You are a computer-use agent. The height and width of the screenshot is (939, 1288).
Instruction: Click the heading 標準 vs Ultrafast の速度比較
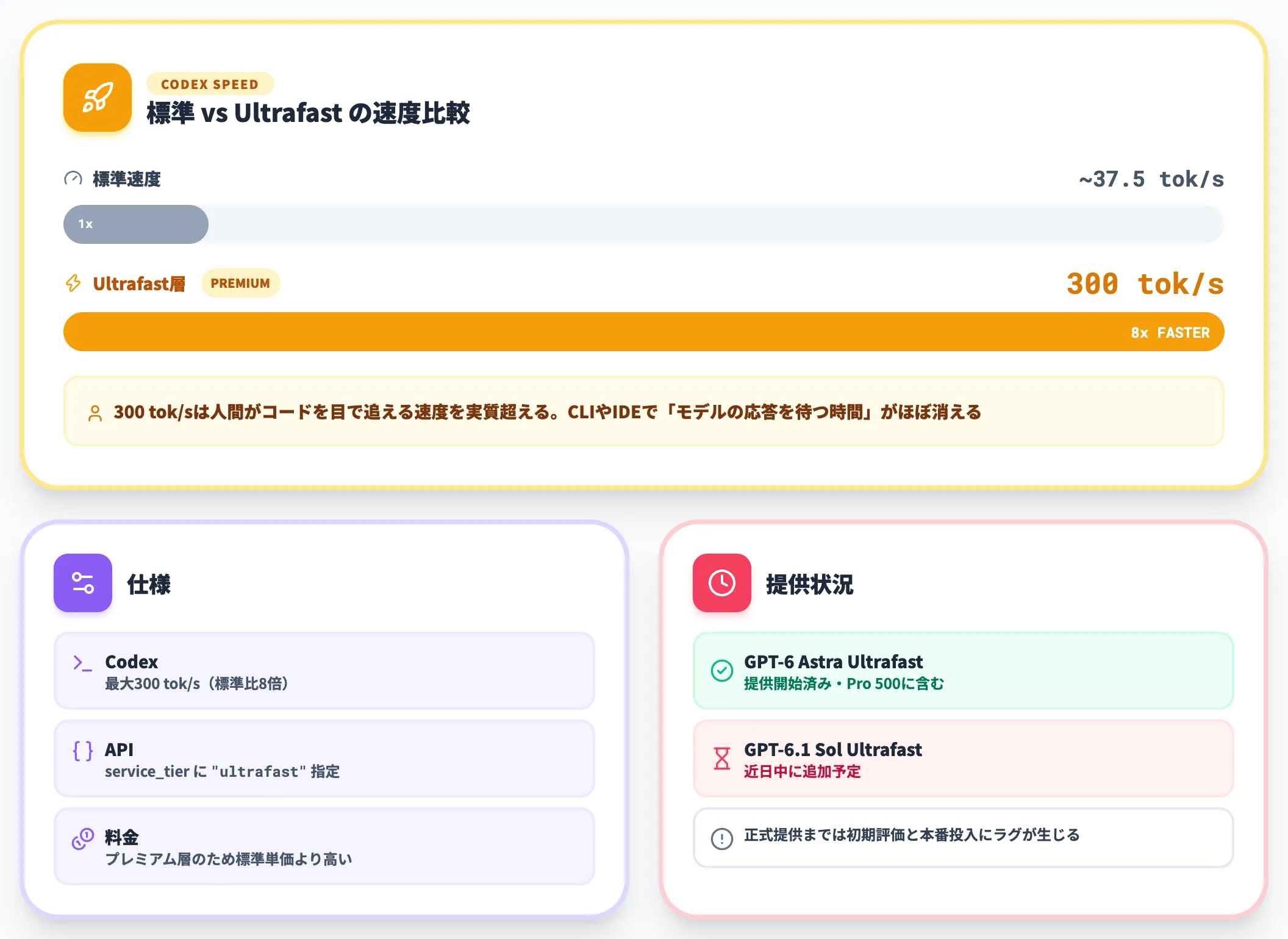[x=308, y=113]
